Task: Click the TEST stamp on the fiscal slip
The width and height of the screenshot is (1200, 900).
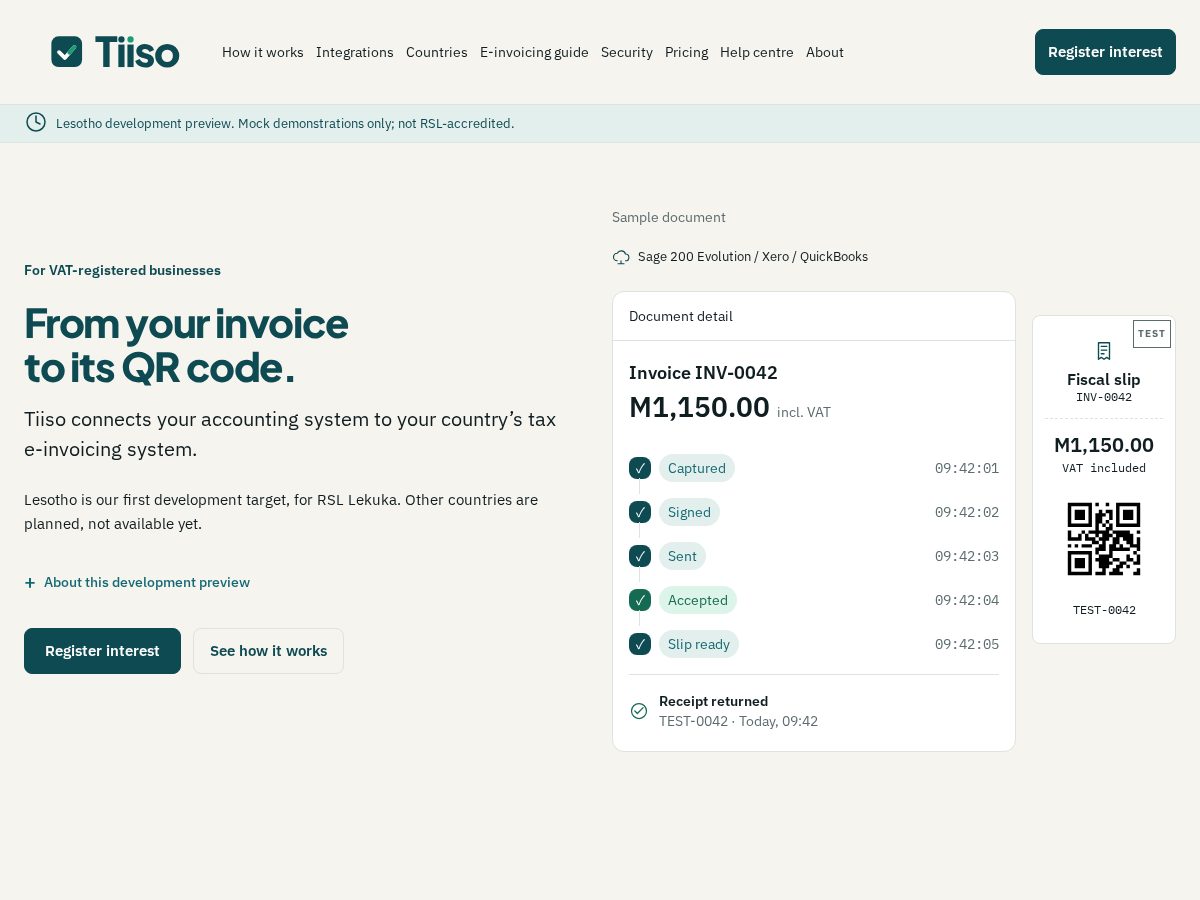Action: 1152,334
